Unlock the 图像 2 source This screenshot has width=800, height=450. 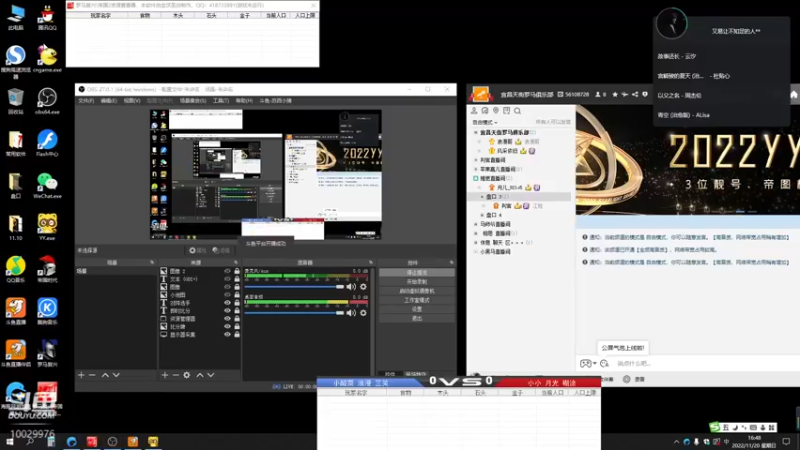237,271
